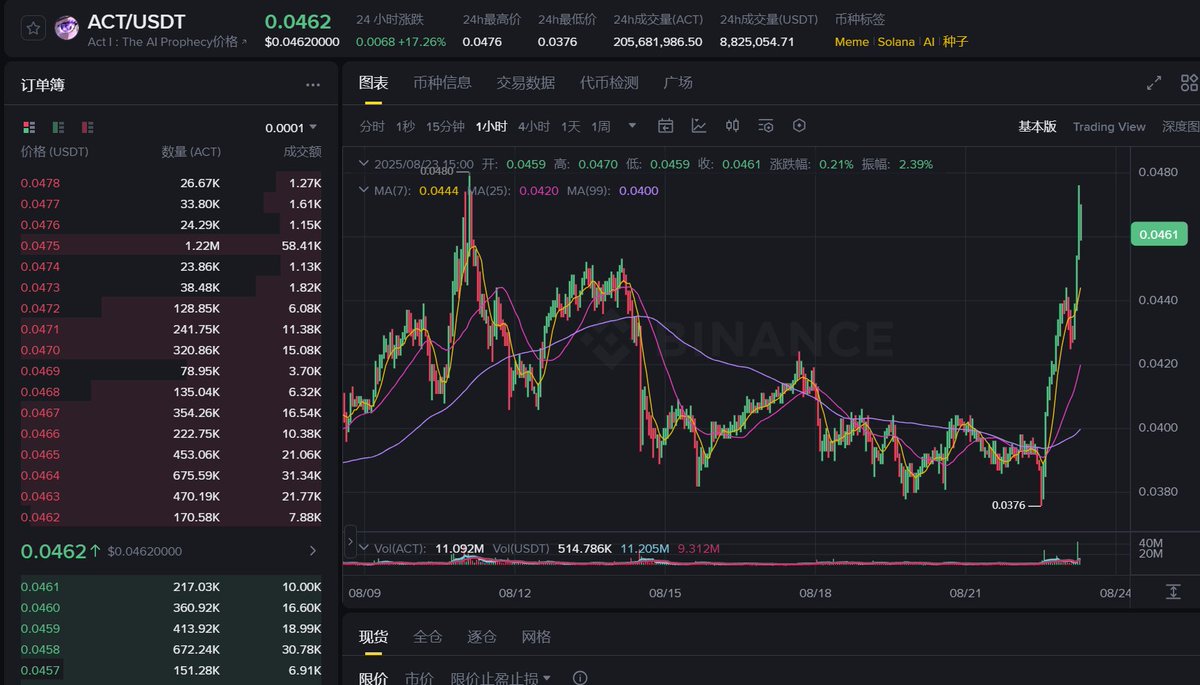Viewport: 1200px width, 685px height.
Task: Click 订单簿 panel title
Action: [43, 85]
